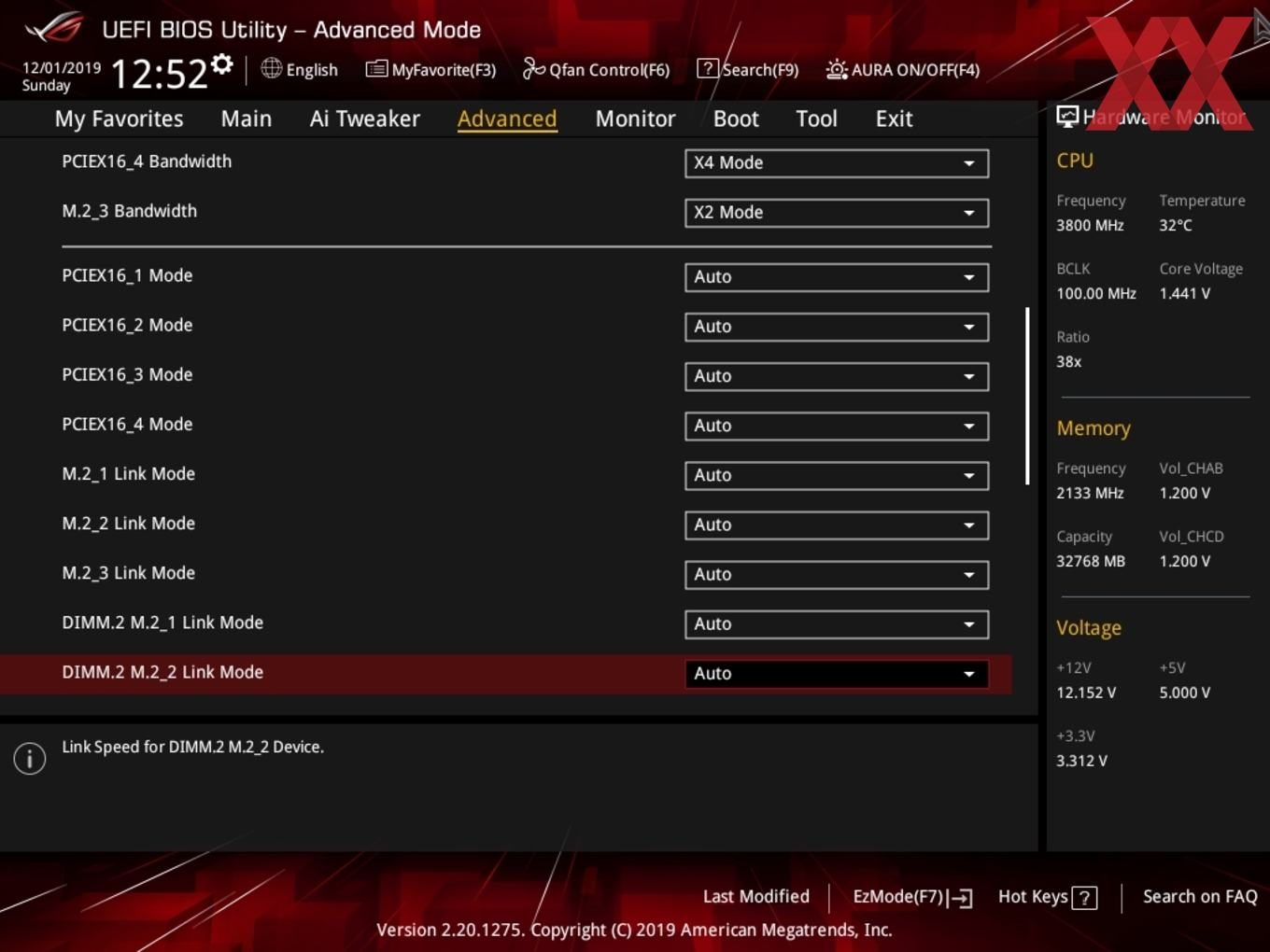1270x952 pixels.
Task: Click the settings list vertical scrollbar
Action: 1027,396
